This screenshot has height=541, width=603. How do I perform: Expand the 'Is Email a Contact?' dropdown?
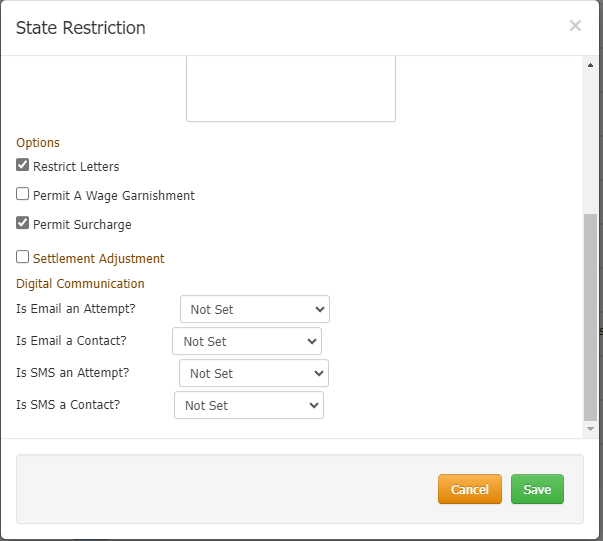tap(246, 342)
